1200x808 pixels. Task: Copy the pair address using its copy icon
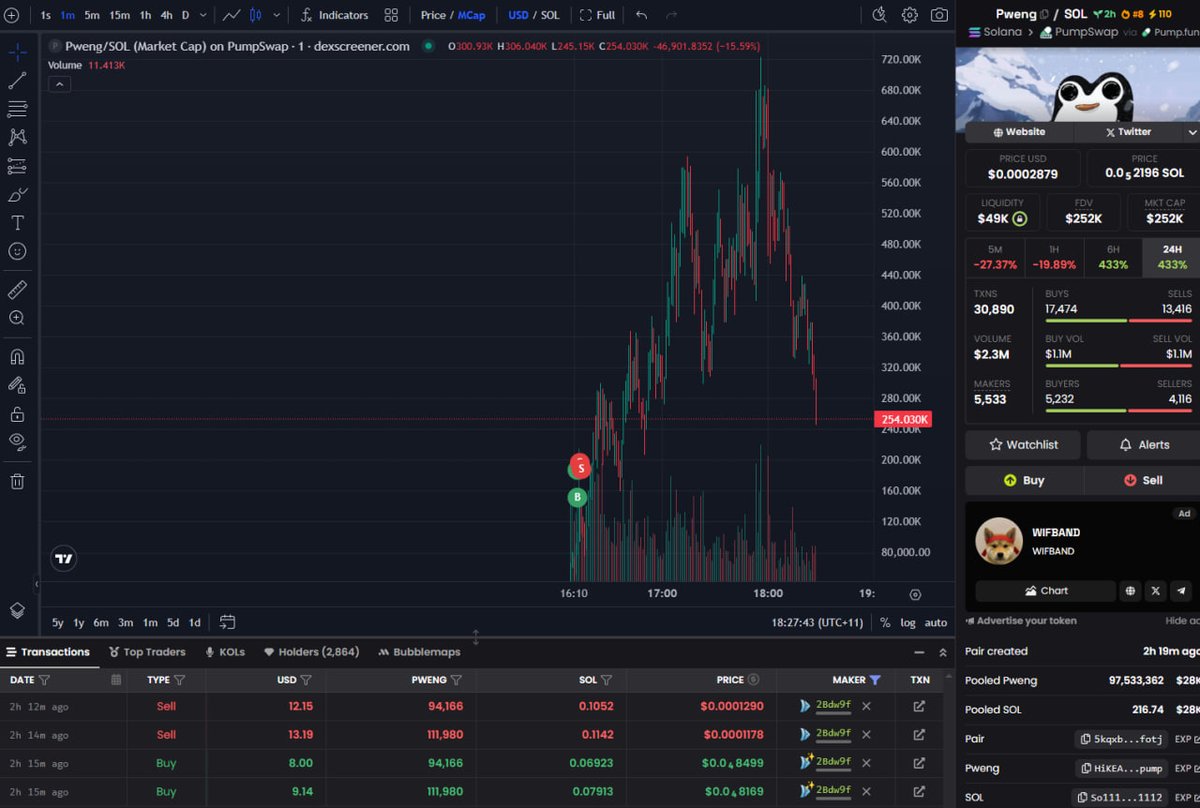point(1083,738)
